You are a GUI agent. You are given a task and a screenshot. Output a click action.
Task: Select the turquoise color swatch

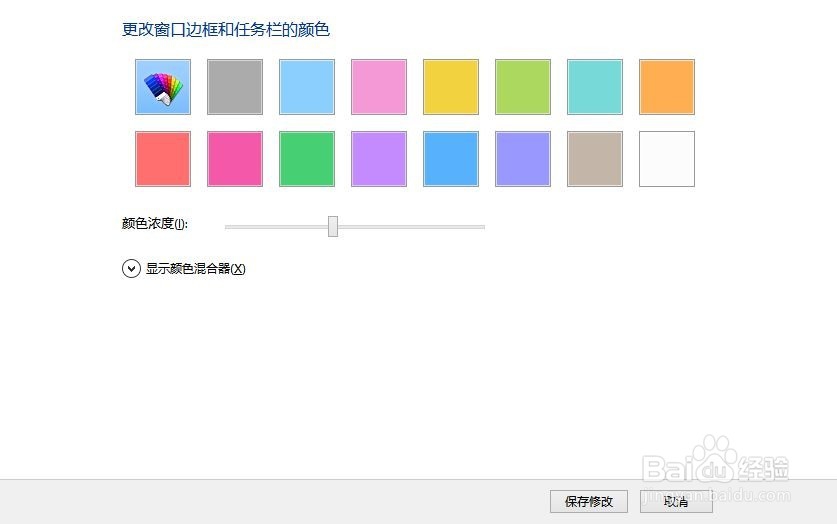coord(595,87)
